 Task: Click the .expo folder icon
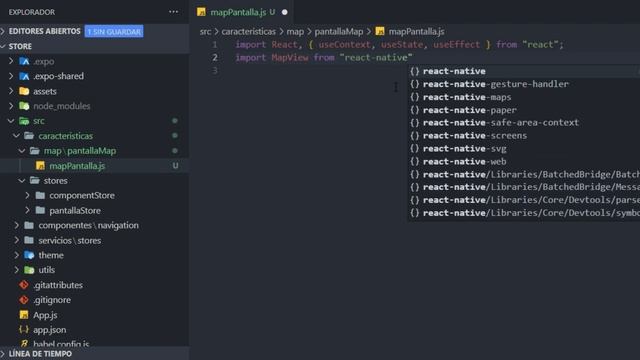tap(24, 61)
